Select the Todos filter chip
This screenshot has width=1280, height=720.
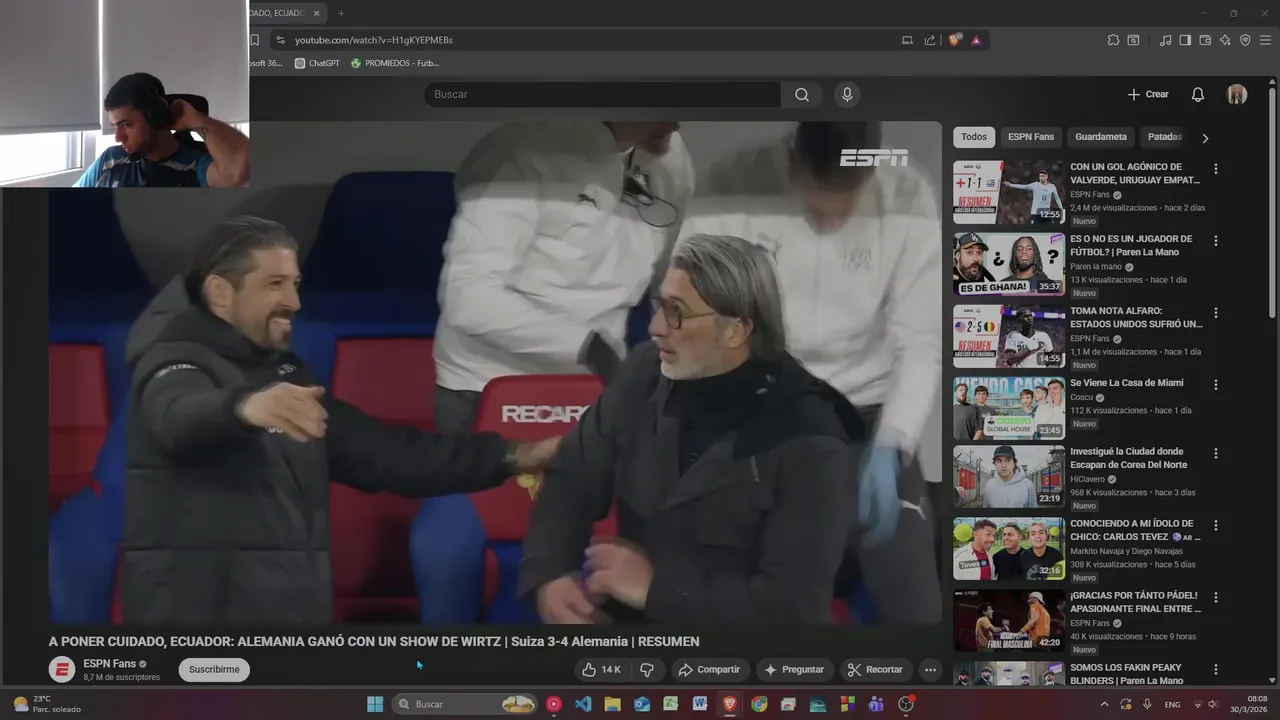[974, 137]
